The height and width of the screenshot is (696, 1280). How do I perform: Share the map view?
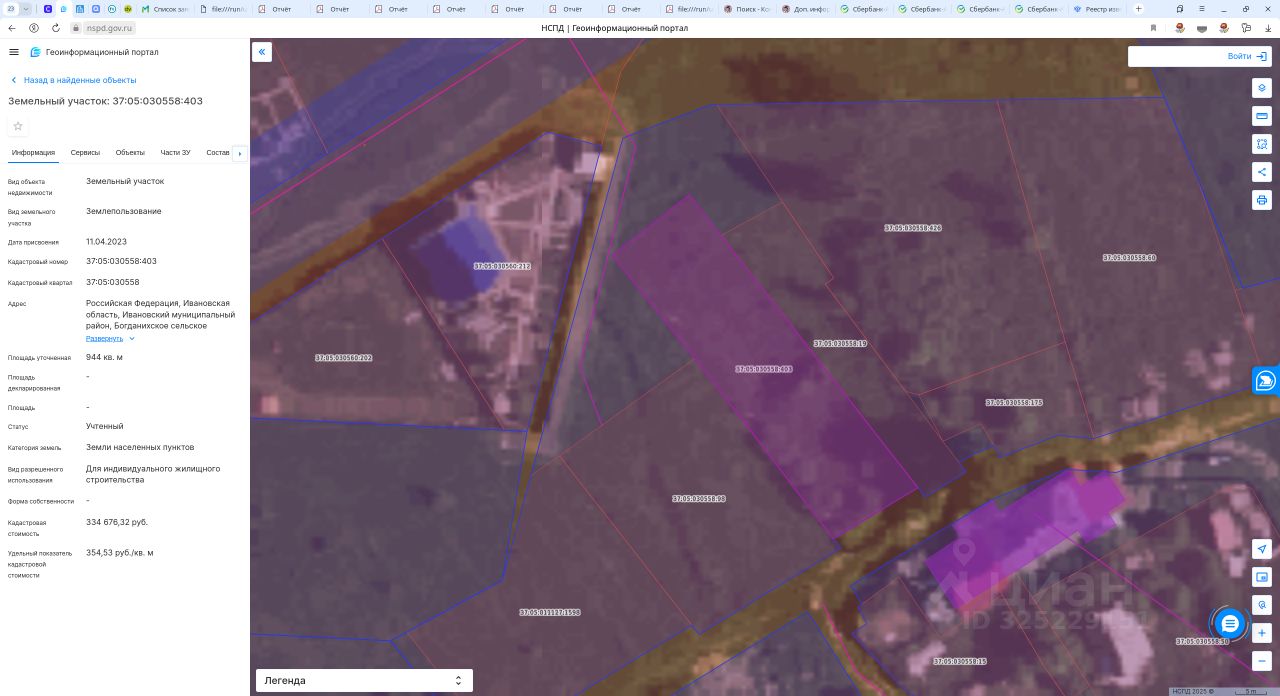pos(1262,172)
